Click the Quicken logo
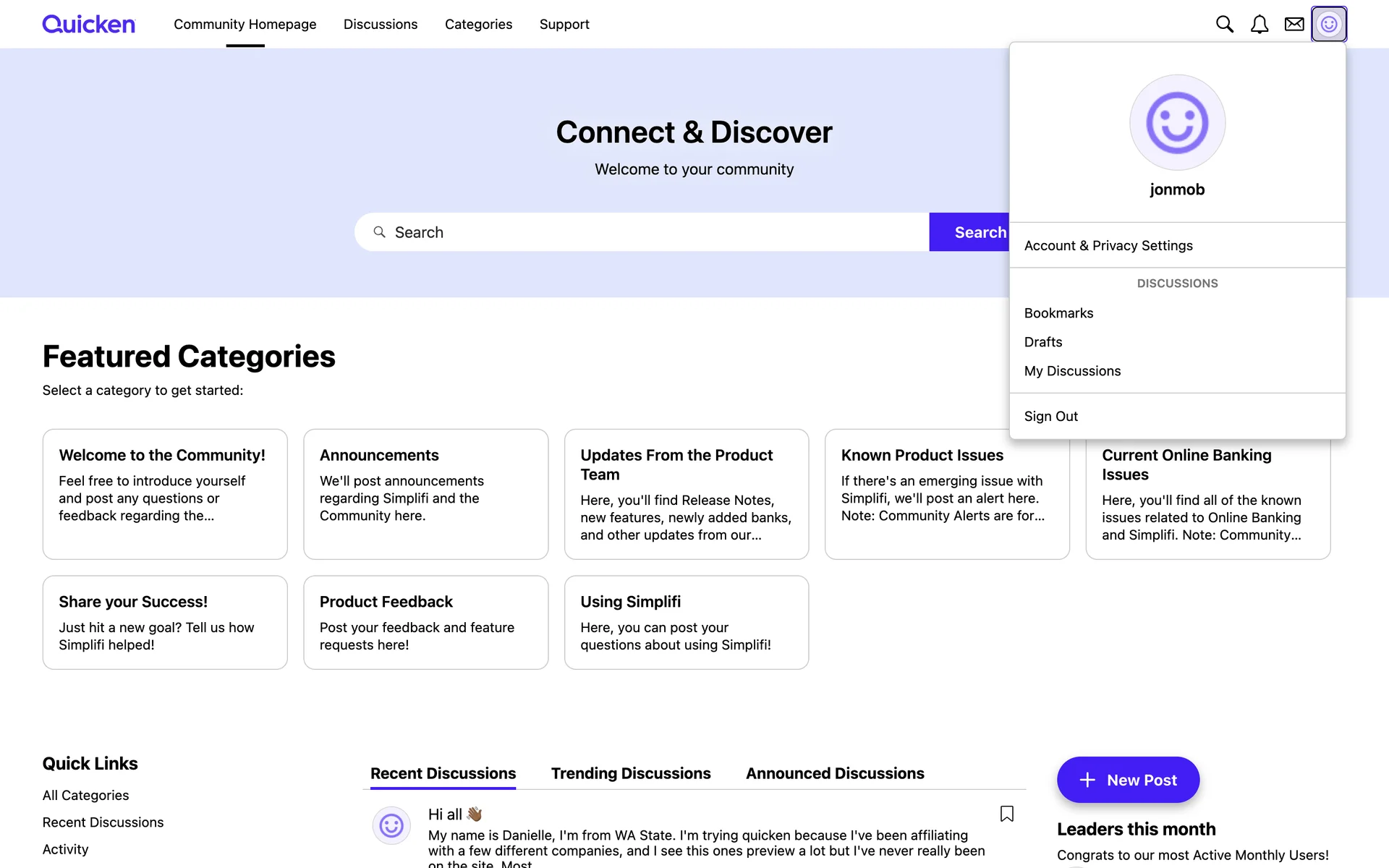The height and width of the screenshot is (868, 1389). 88,24
